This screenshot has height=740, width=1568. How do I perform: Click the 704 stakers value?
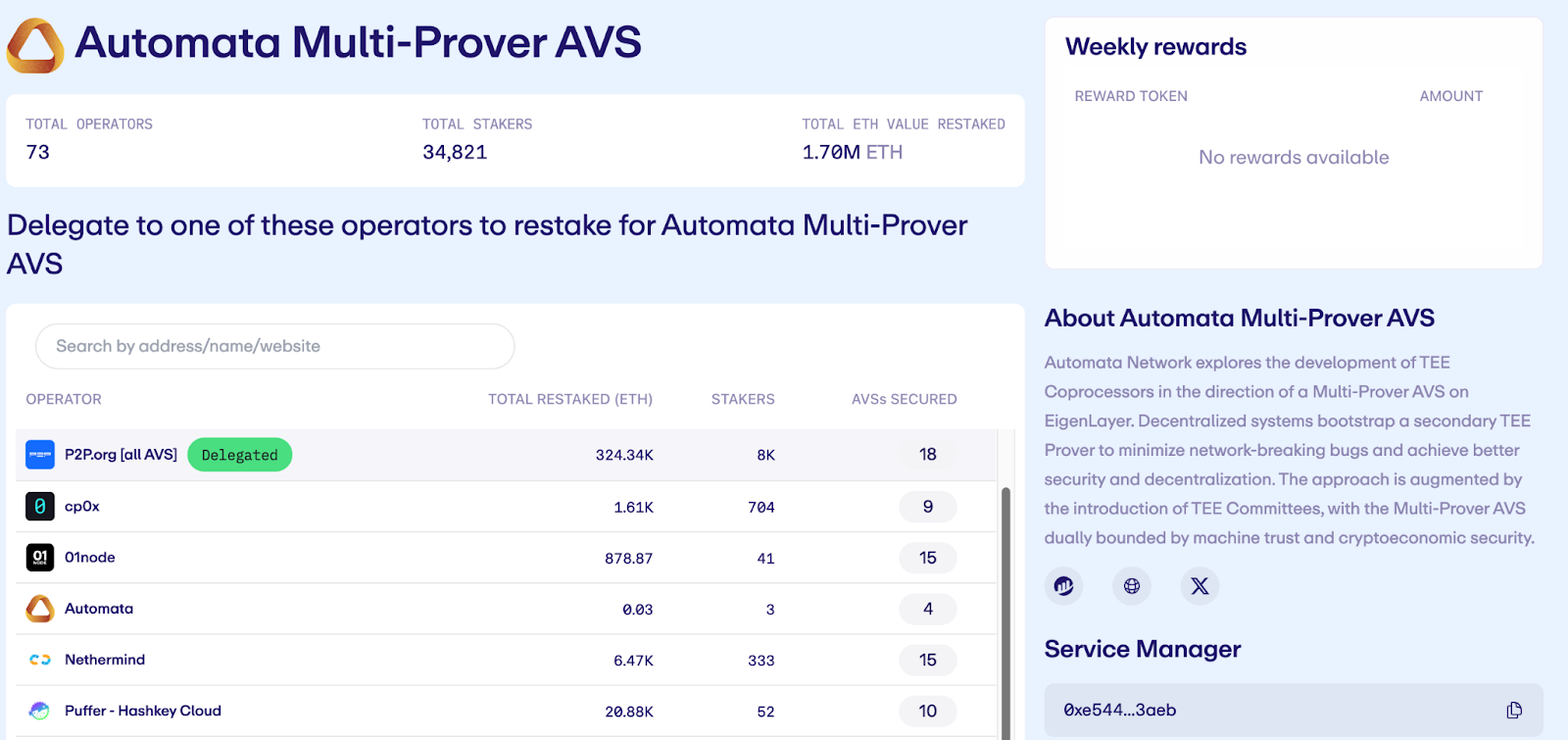[x=761, y=508]
